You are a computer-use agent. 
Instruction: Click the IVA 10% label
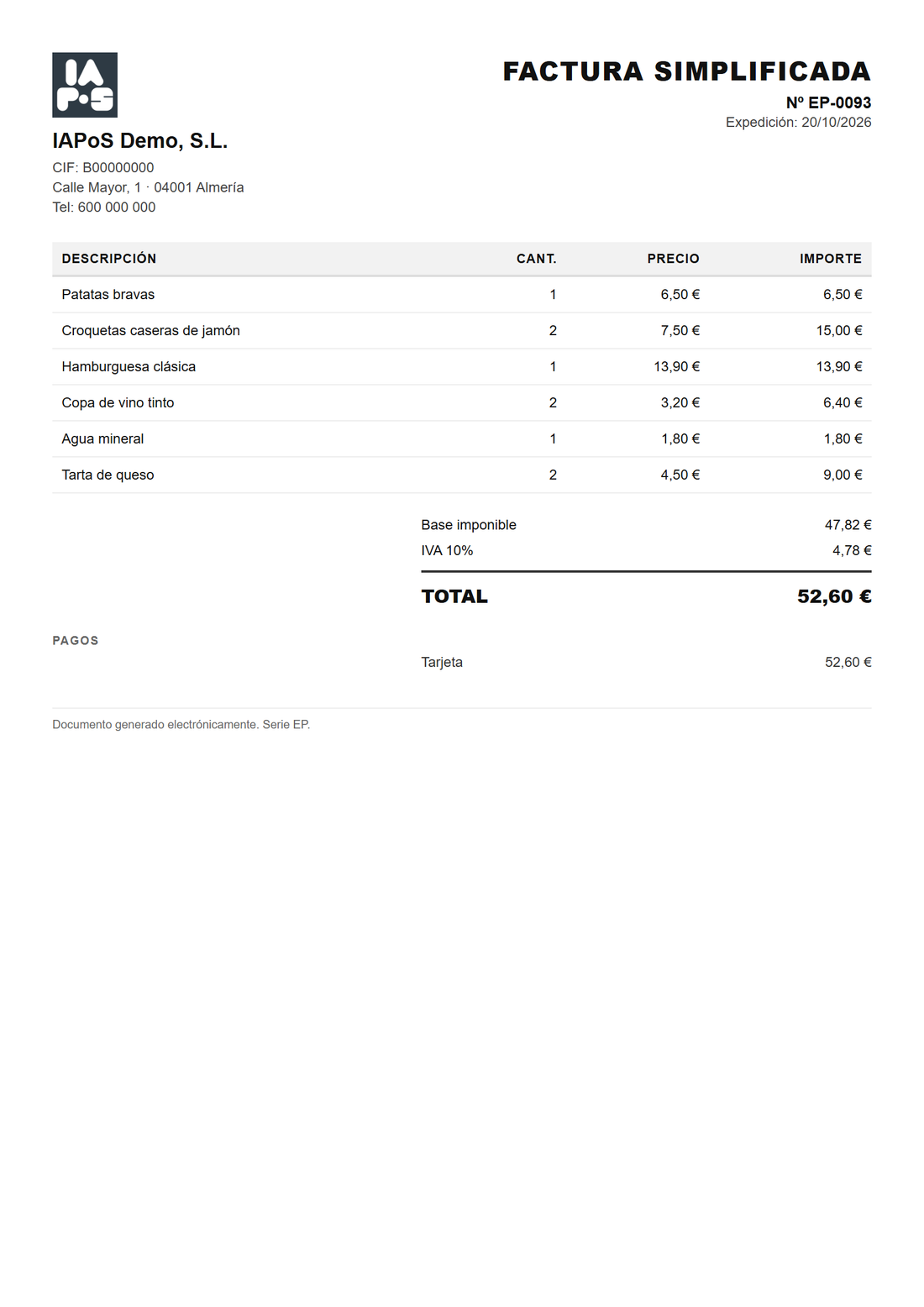click(447, 551)
